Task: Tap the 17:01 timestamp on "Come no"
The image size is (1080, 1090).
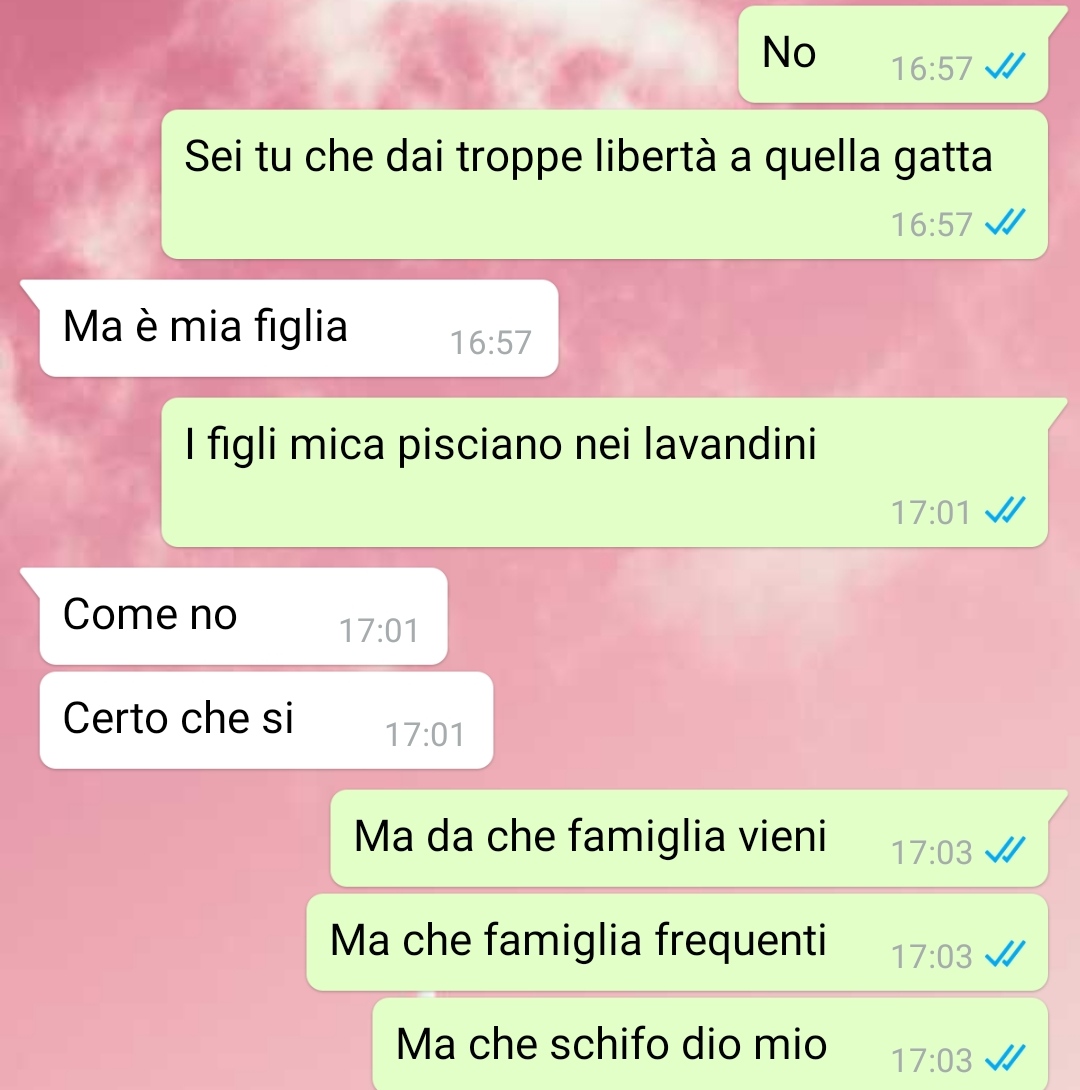Action: pos(379,631)
